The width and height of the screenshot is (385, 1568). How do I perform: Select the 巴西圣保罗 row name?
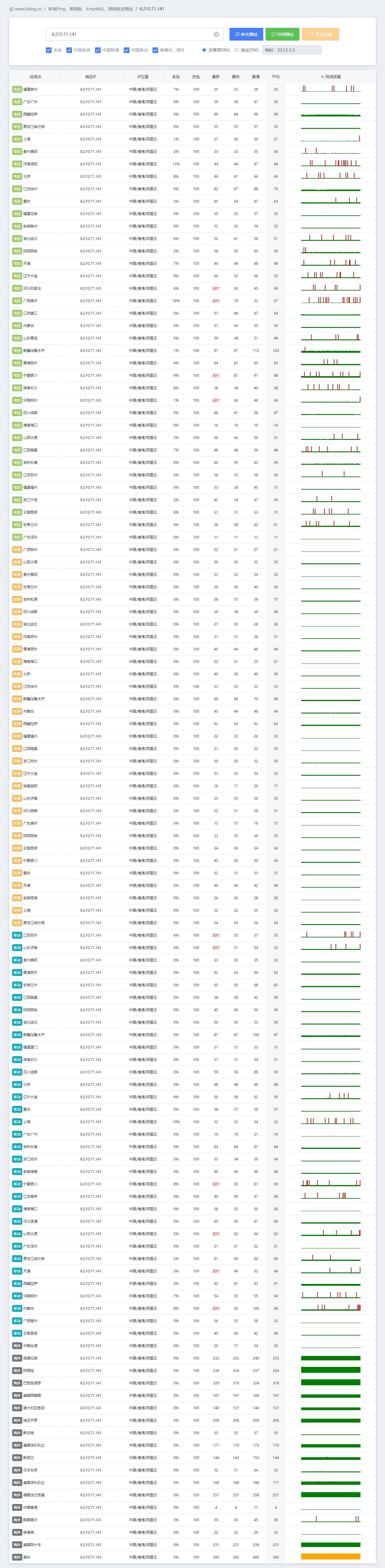click(x=32, y=1383)
